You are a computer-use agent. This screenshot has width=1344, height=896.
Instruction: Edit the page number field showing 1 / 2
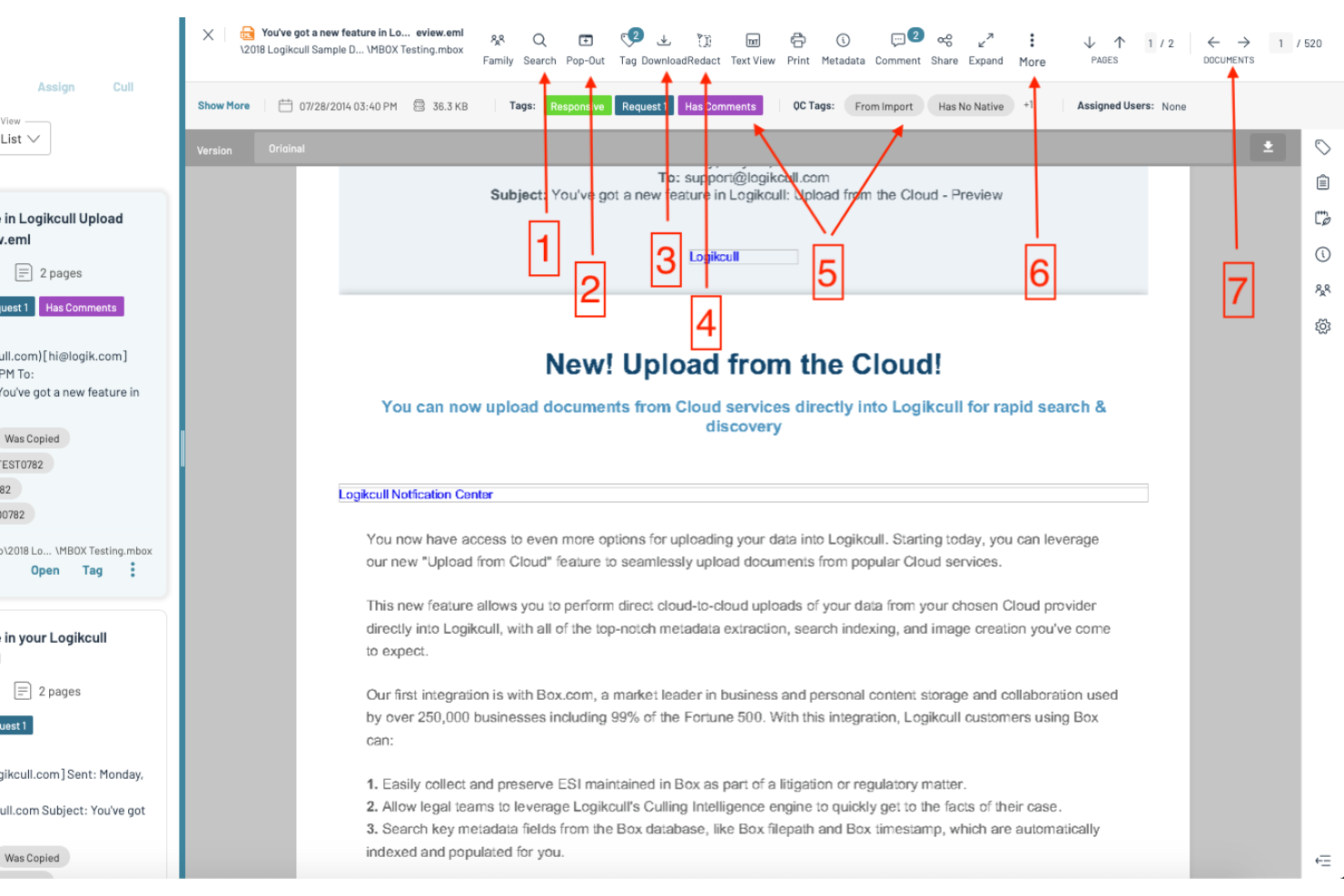point(1151,43)
